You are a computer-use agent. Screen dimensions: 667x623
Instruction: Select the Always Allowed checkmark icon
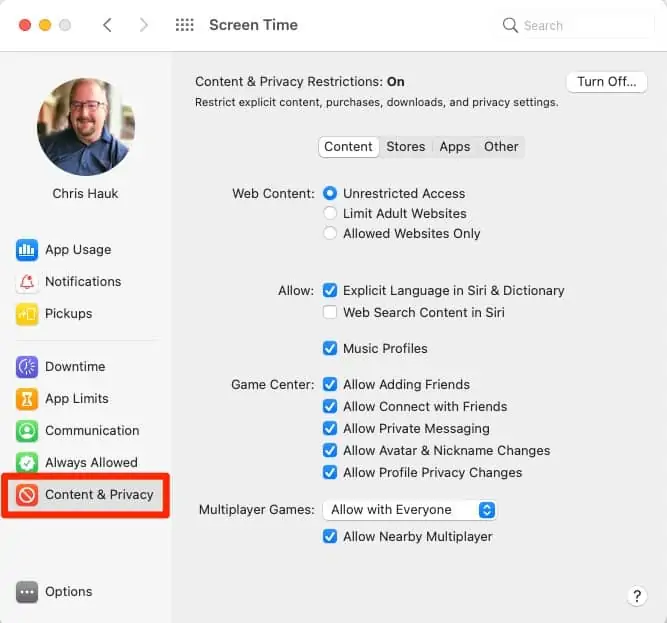click(x=27, y=462)
